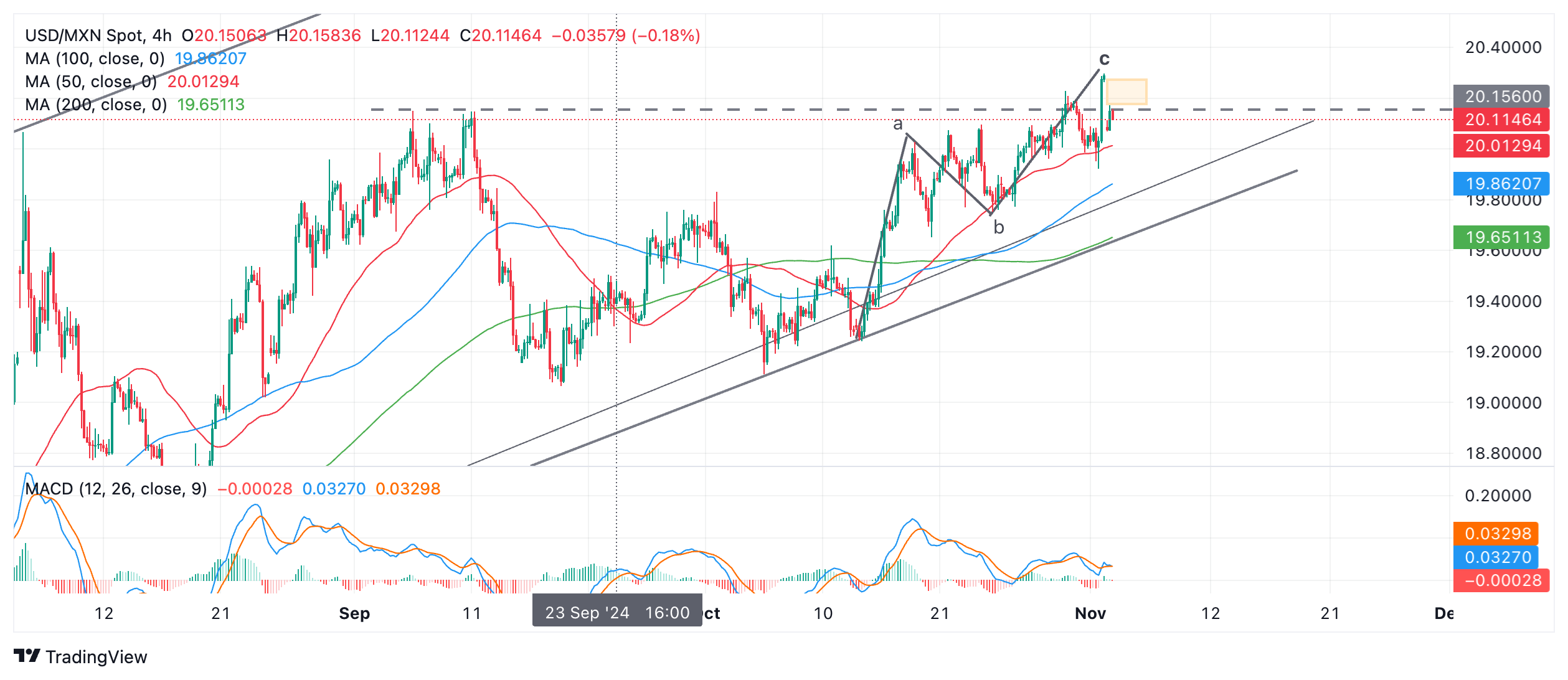Image resolution: width=1568 pixels, height=680 pixels.
Task: Click the orange 0.03298 MACD signal tag
Action: 1496,534
